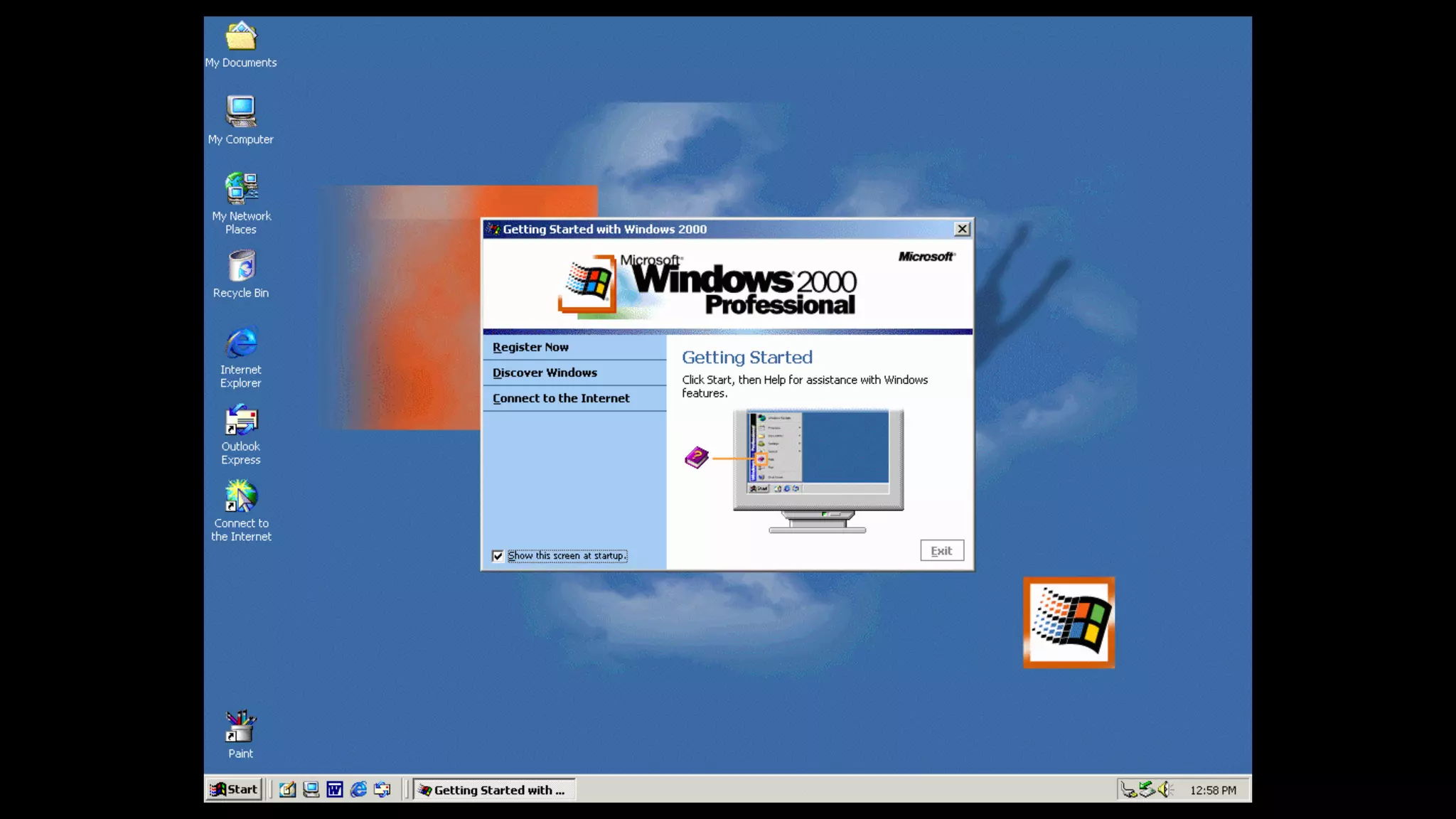
Task: Open the Start menu
Action: 234,789
